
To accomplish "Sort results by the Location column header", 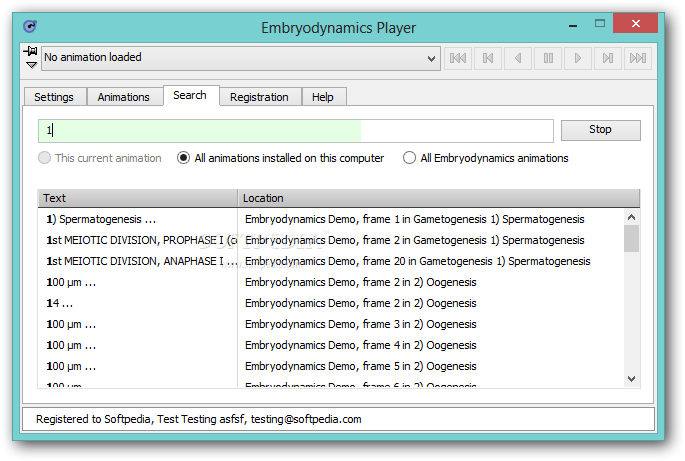I will pyautogui.click(x=439, y=198).
